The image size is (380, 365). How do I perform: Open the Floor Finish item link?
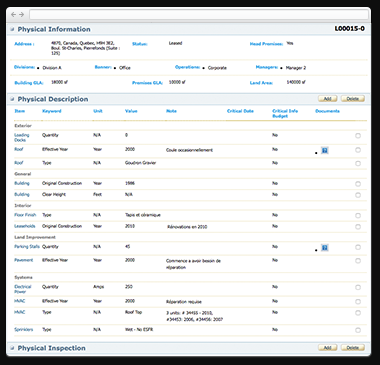[x=25, y=215]
